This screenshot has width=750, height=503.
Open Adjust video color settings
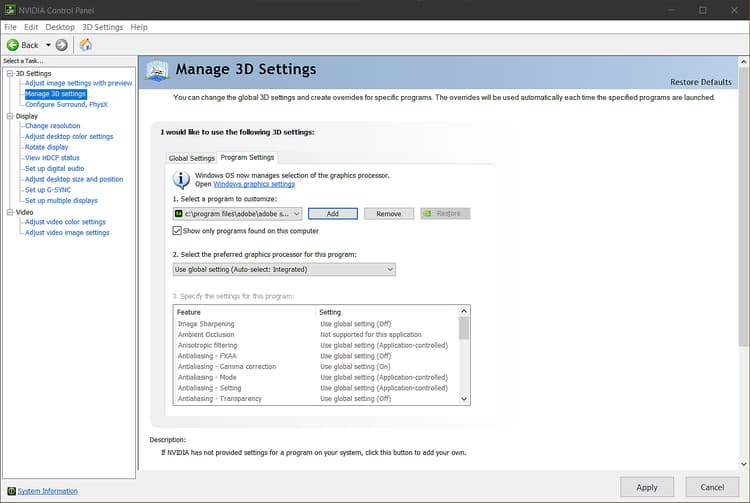(x=65, y=222)
